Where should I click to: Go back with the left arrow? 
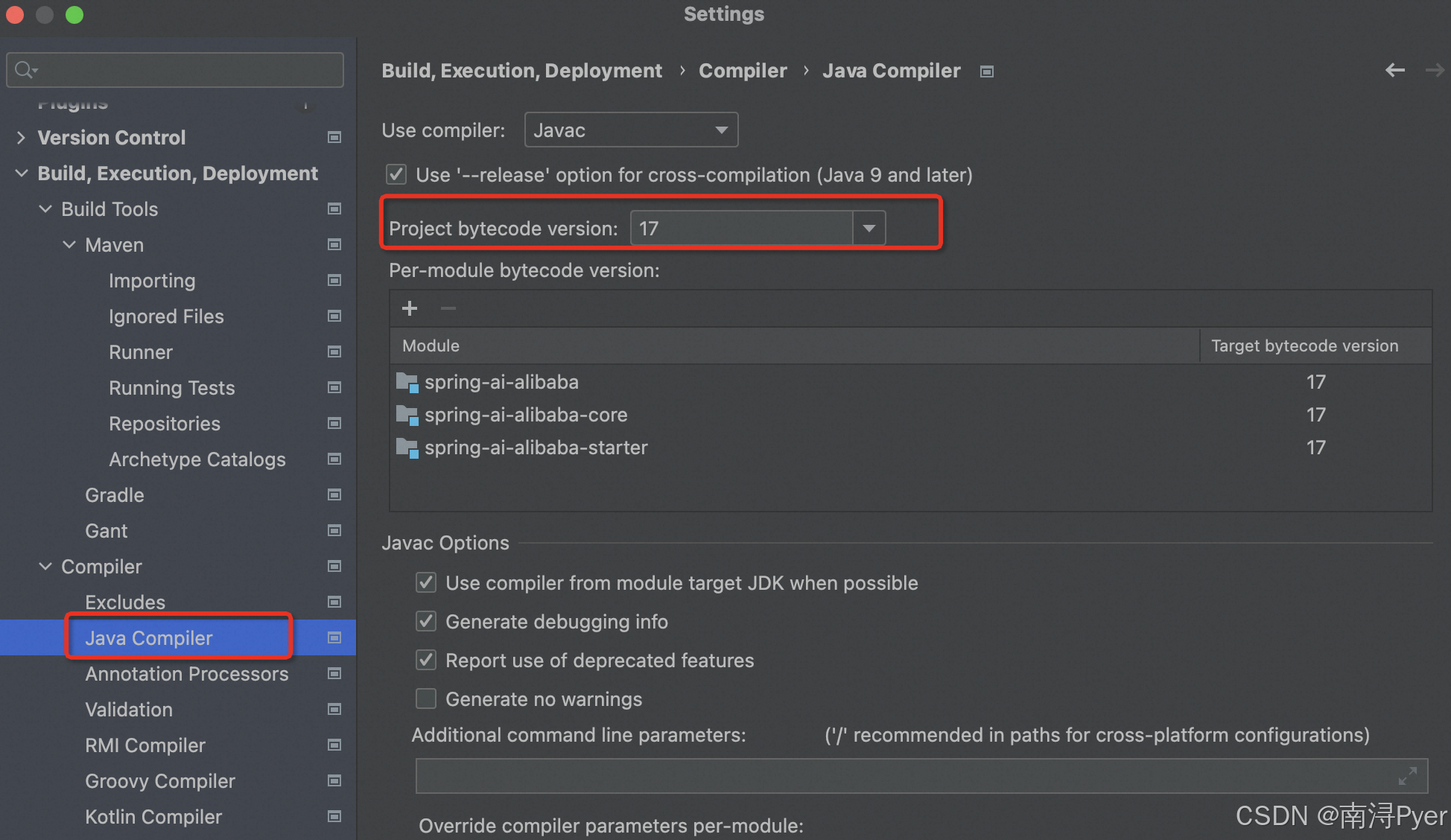coord(1395,70)
